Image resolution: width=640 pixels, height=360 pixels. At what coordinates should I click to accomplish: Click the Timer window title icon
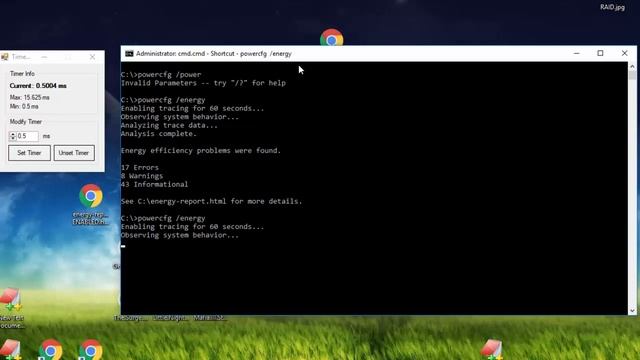pyautogui.click(x=4, y=57)
